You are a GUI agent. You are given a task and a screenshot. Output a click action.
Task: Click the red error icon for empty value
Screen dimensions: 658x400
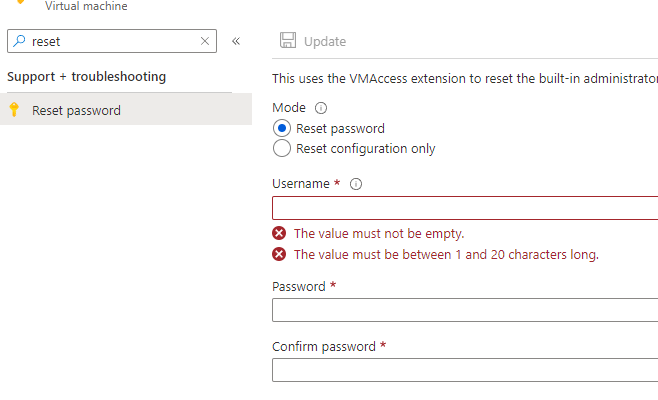pyautogui.click(x=279, y=233)
